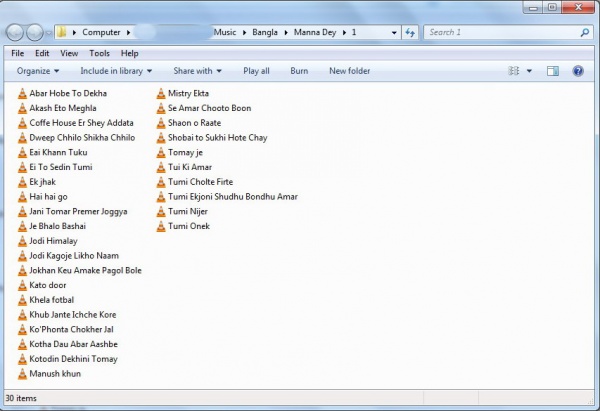Image resolution: width=600 pixels, height=411 pixels.
Task: Click VLC icon of Mistry Ekta
Action: click(160, 93)
